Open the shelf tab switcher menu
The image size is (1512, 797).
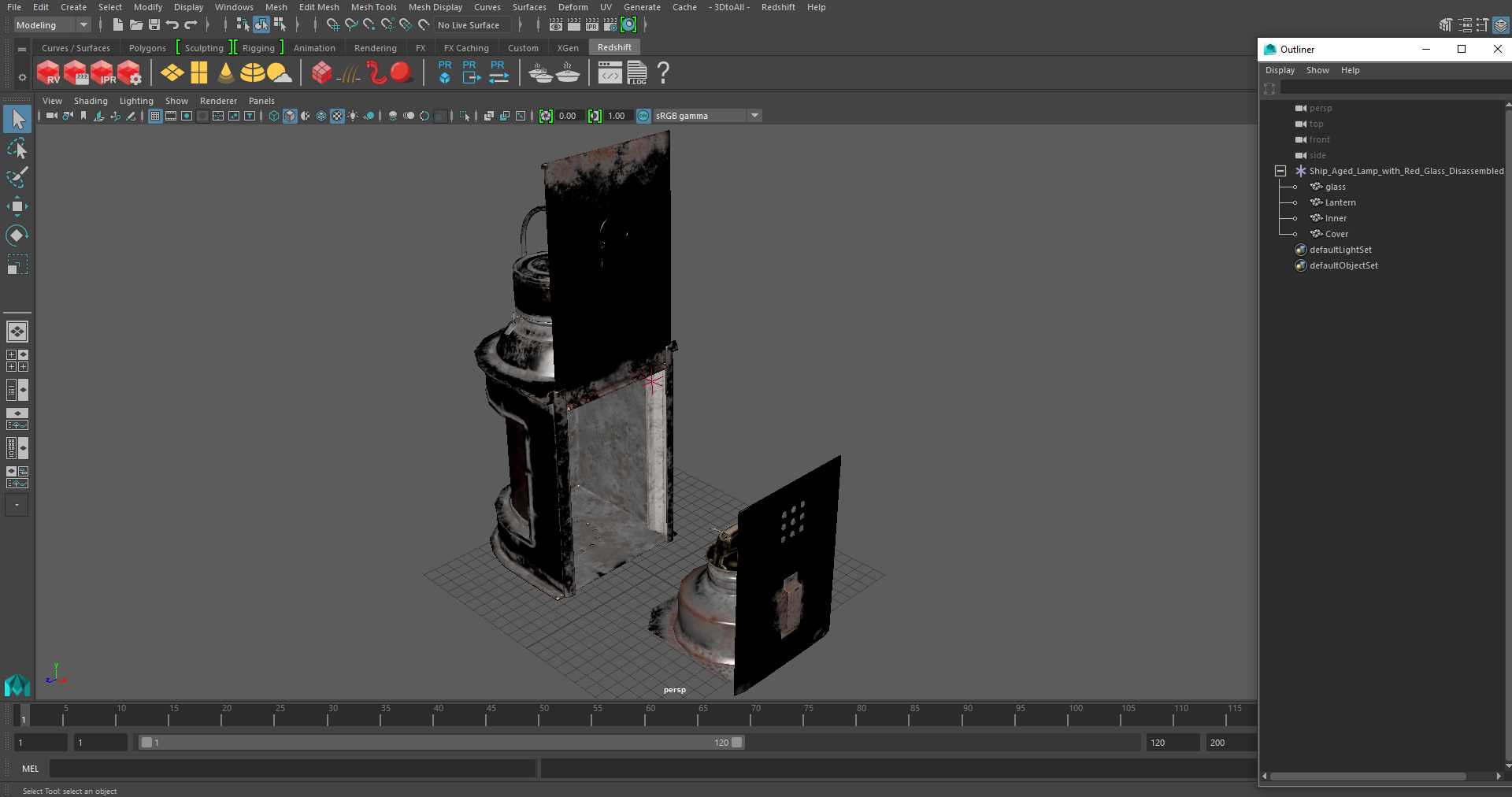[22, 49]
